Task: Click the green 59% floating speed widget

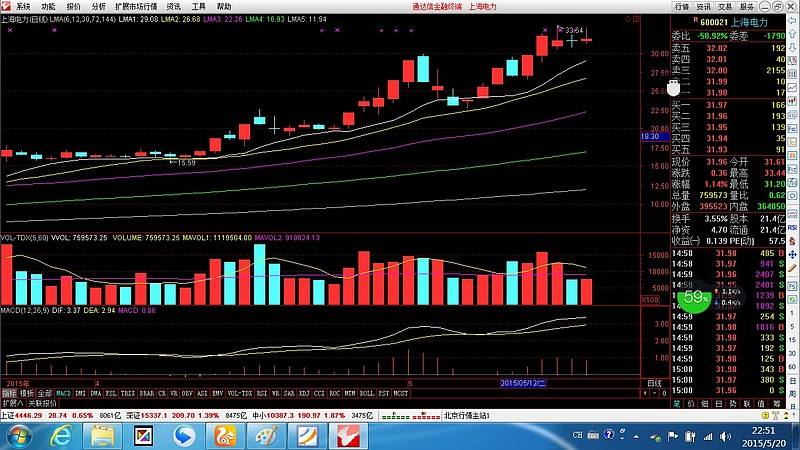Action: (x=694, y=297)
